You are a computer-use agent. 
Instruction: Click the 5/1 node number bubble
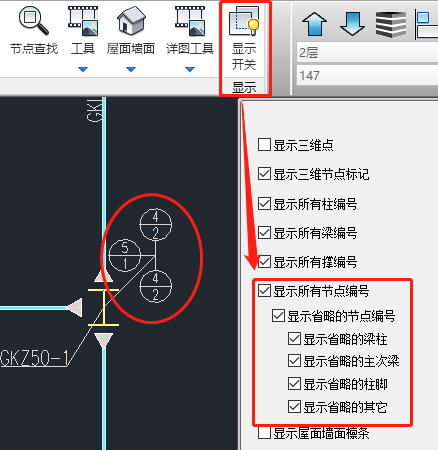[125, 256]
